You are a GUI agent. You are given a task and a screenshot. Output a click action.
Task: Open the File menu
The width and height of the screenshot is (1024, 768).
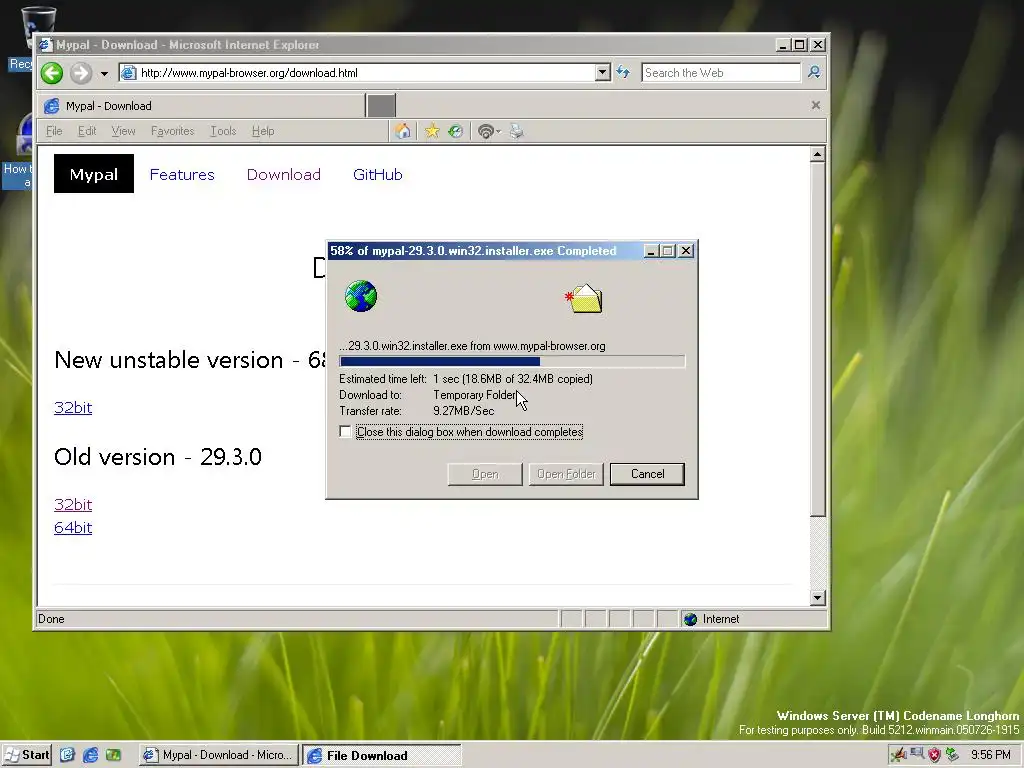[54, 131]
